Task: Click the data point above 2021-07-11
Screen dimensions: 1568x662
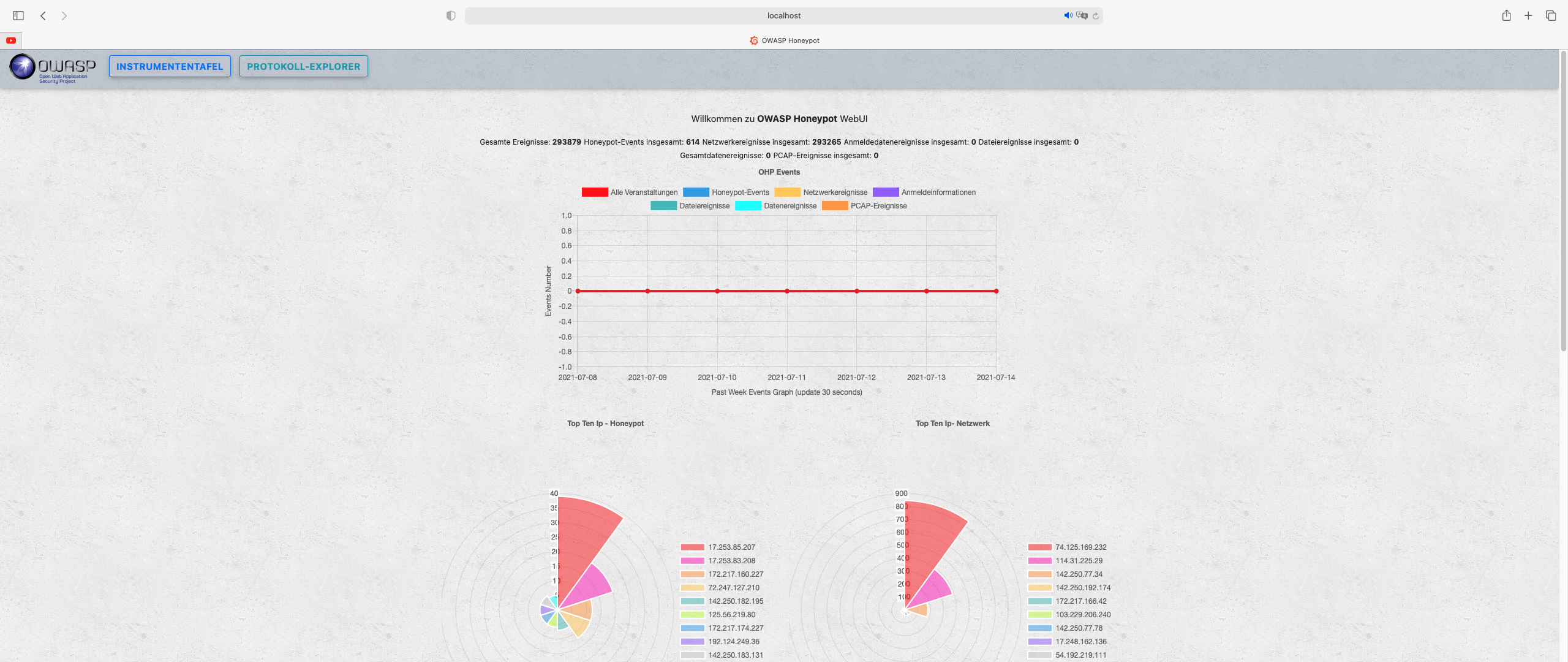Action: coord(787,291)
